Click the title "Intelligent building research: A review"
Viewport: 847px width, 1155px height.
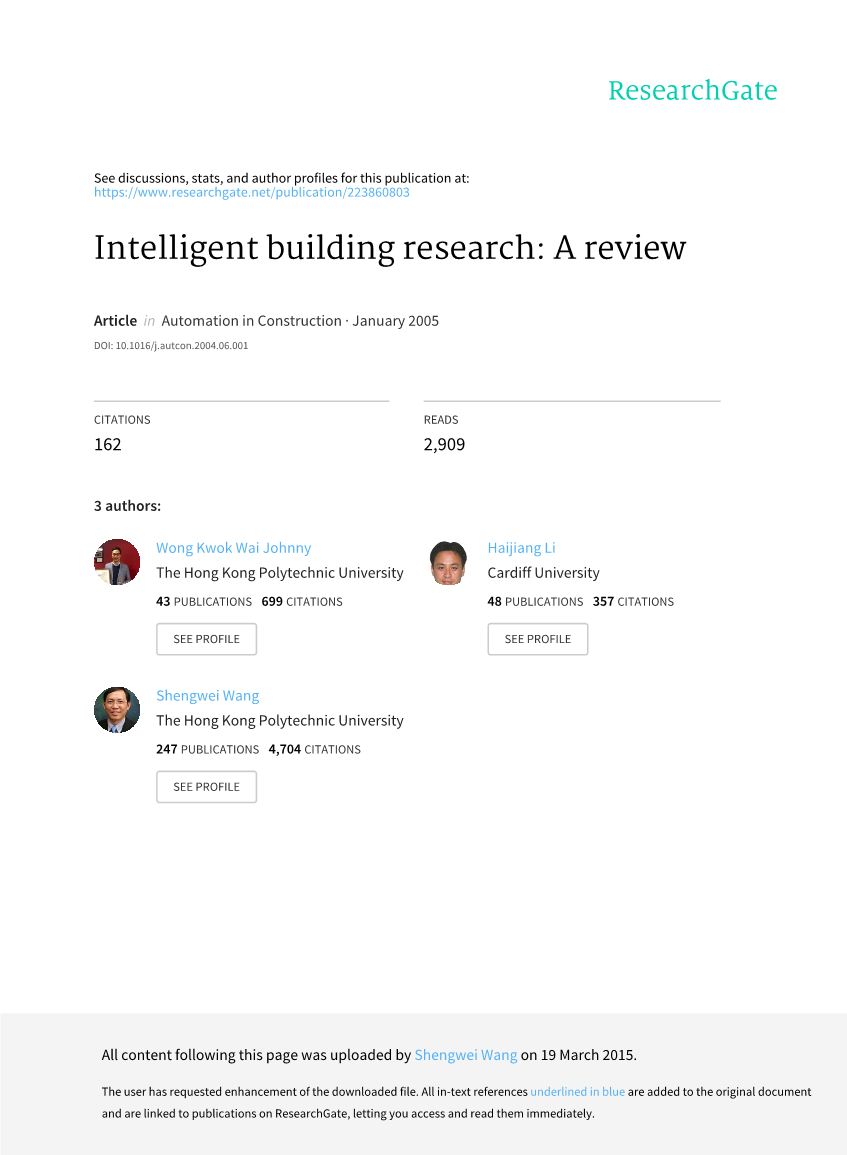pos(390,248)
